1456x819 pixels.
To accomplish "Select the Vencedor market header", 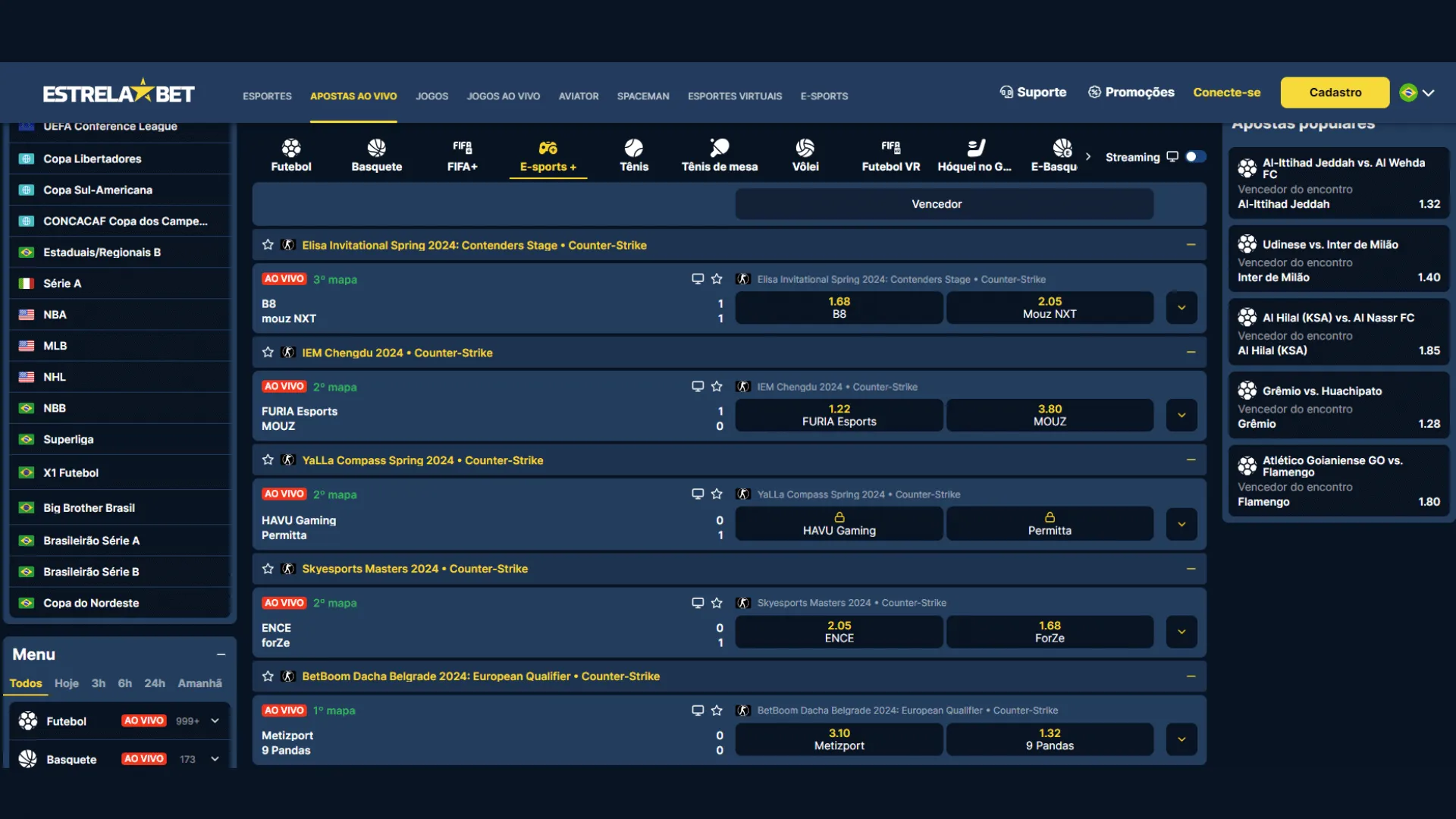I will pyautogui.click(x=944, y=204).
